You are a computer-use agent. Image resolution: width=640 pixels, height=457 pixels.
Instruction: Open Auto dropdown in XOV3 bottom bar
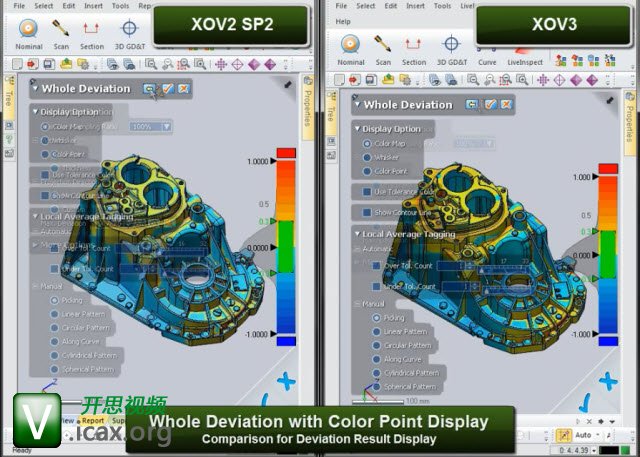[597, 435]
